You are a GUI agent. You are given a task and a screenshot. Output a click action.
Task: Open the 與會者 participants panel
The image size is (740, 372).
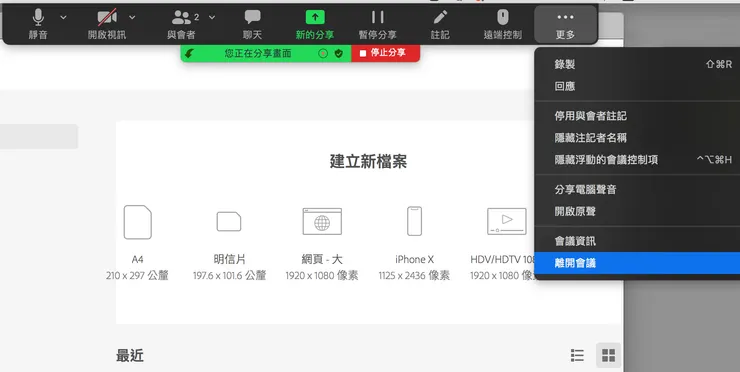tap(181, 24)
